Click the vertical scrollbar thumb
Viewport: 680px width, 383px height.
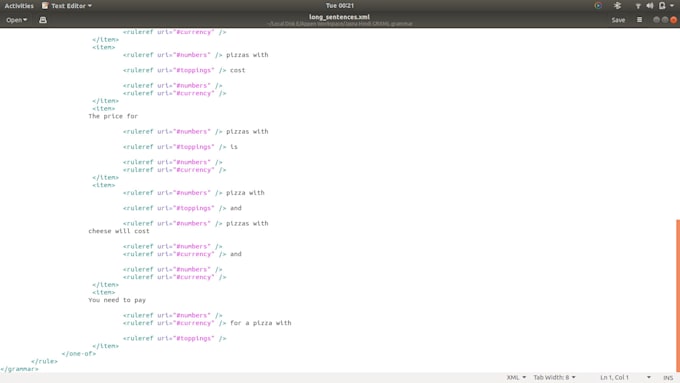click(x=677, y=295)
